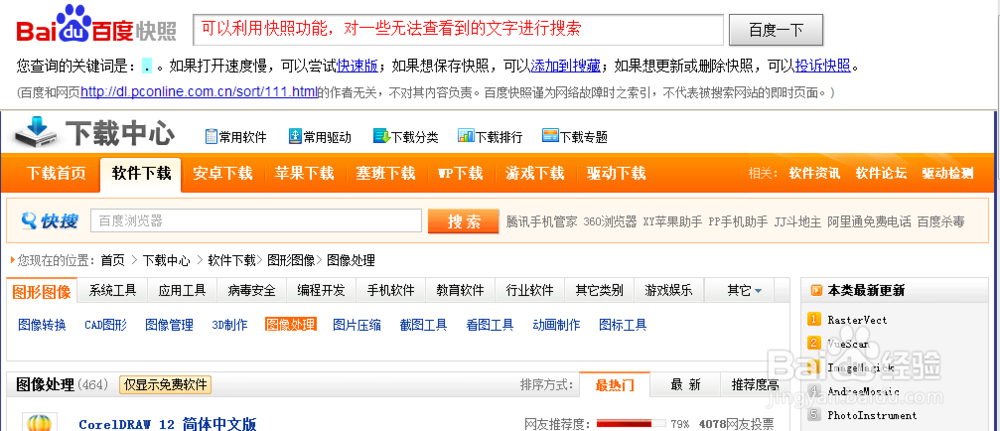Click hot keyword 腾讯手机管家

(541, 222)
